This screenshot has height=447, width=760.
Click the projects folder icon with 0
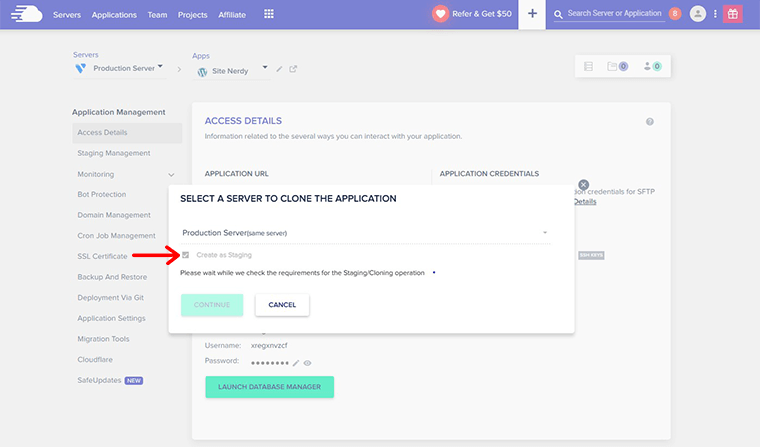618,66
